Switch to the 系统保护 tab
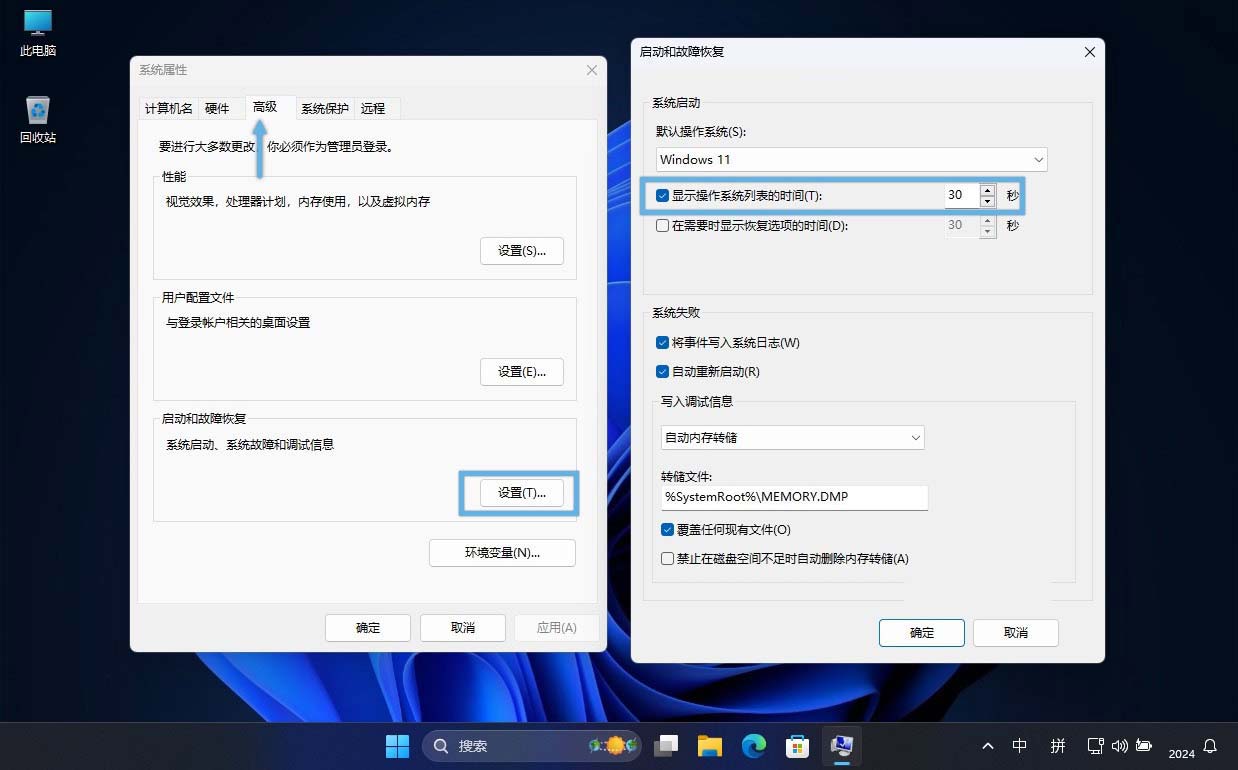Viewport: 1238px width, 770px height. pos(325,108)
